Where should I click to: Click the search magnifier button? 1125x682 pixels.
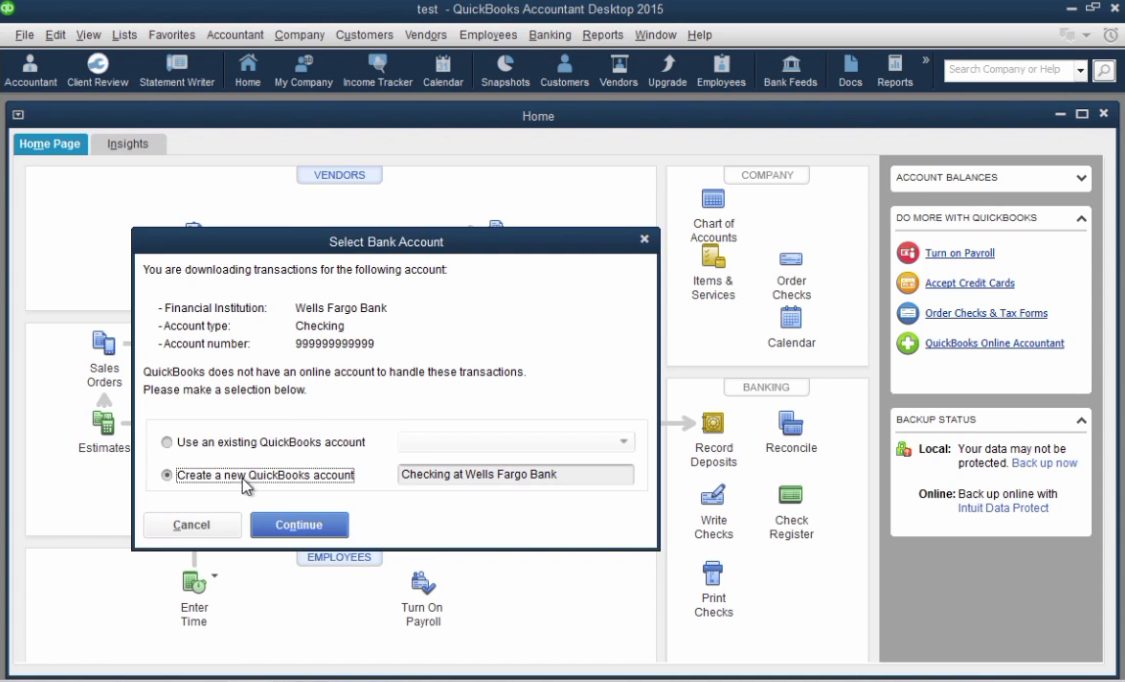[1103, 70]
